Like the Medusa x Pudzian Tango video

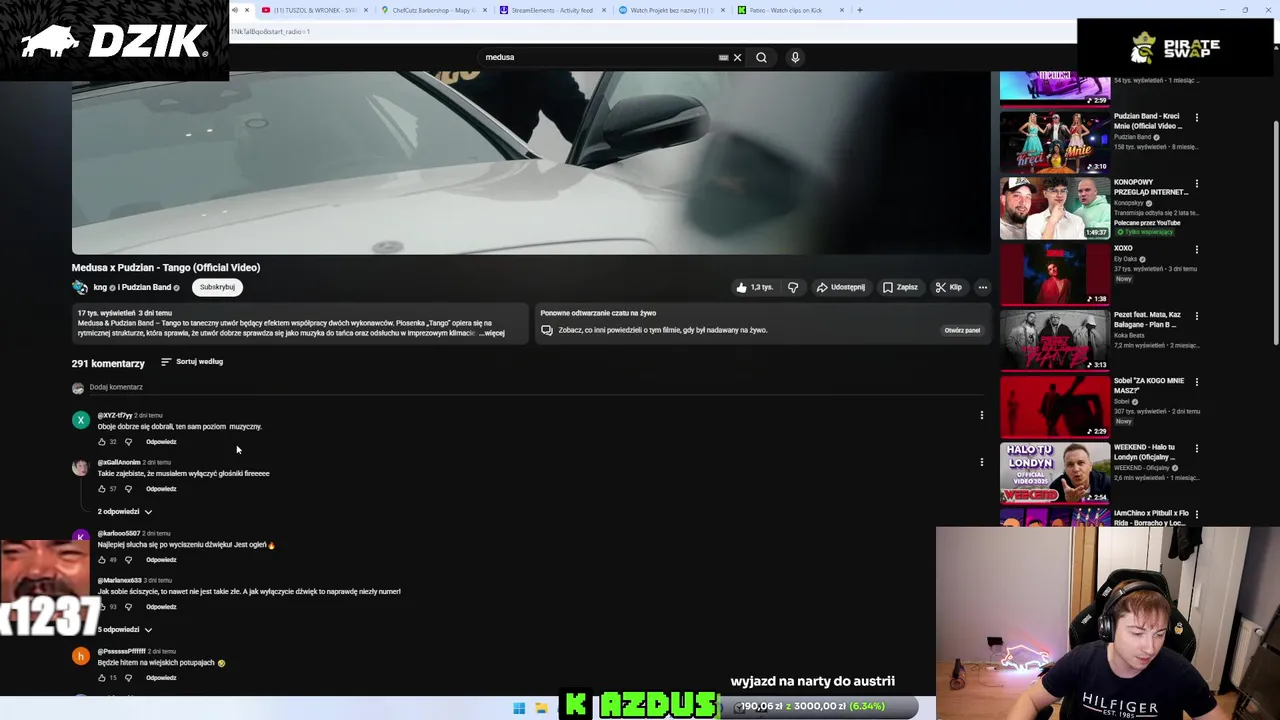click(x=755, y=287)
